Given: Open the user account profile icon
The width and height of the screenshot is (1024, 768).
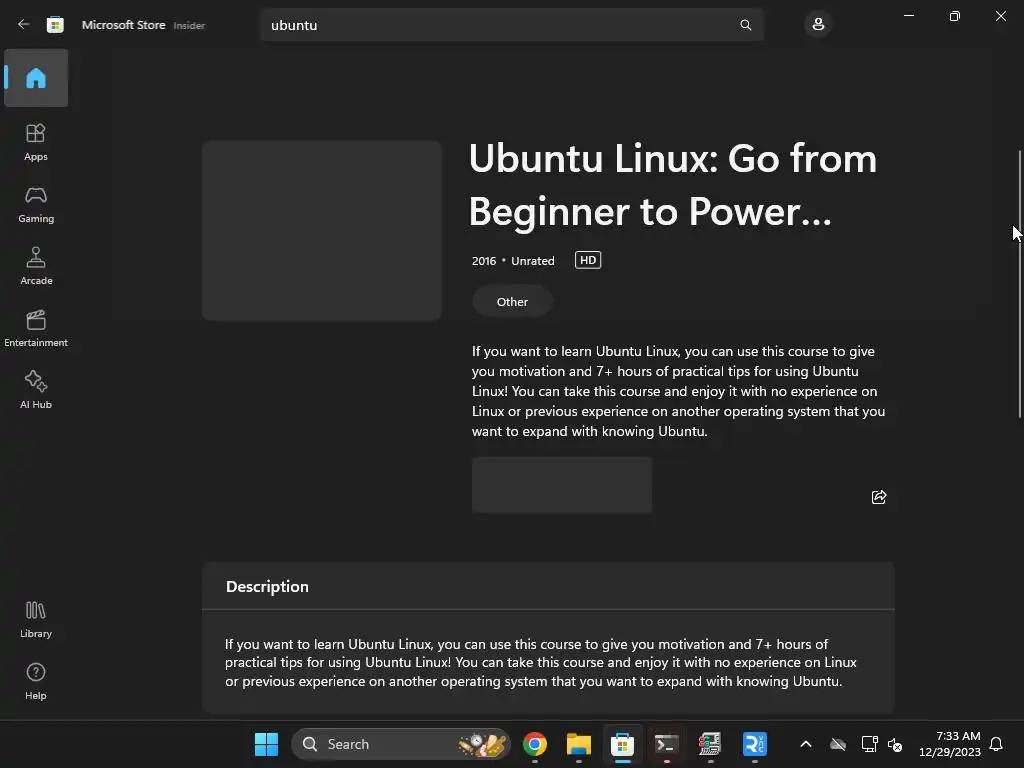Looking at the screenshot, I should pos(818,25).
